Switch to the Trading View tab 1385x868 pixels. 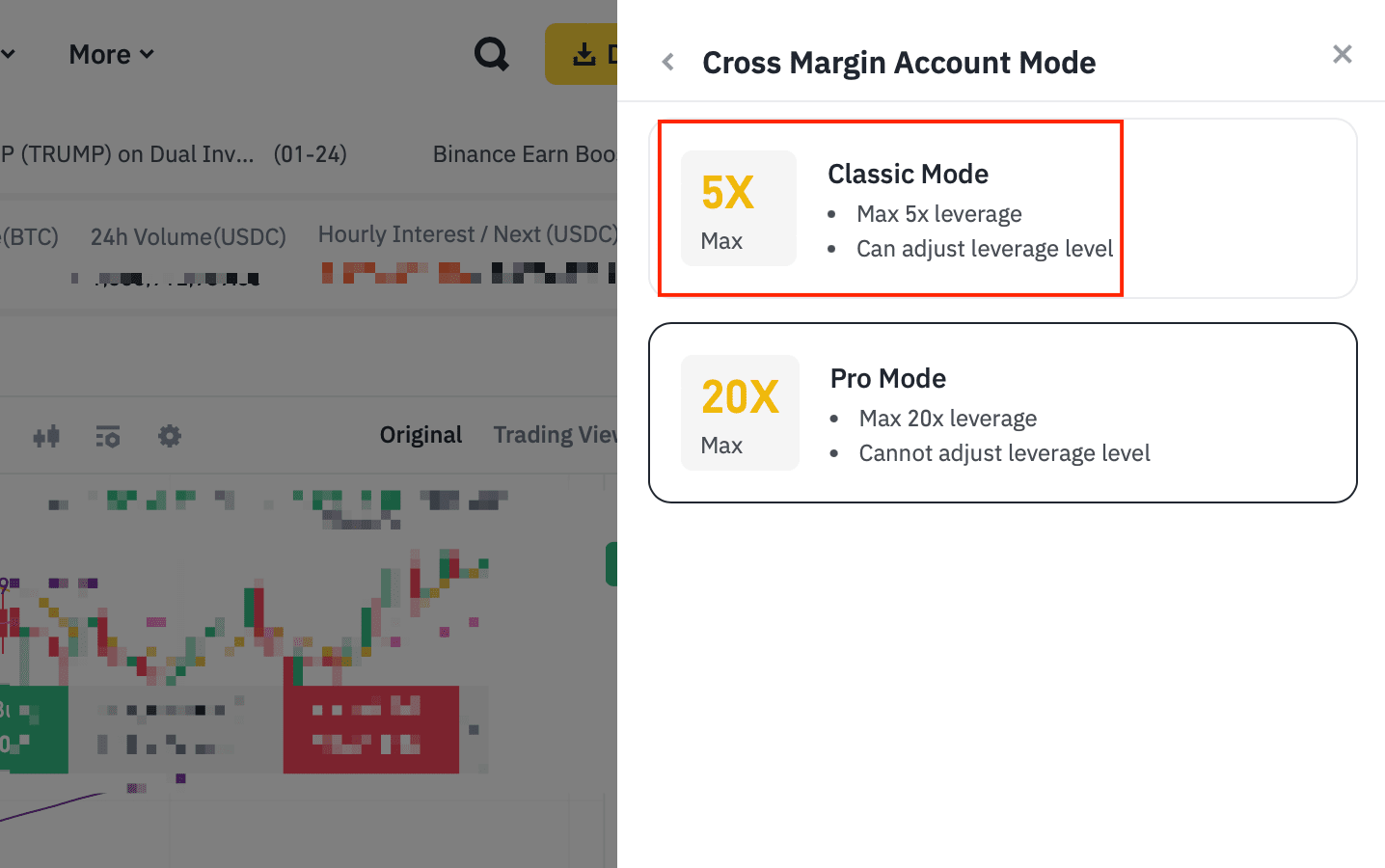coord(555,435)
